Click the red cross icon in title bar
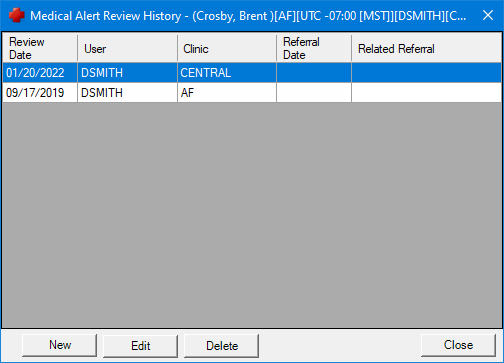Screen dimensions: 504x363 (17, 15)
